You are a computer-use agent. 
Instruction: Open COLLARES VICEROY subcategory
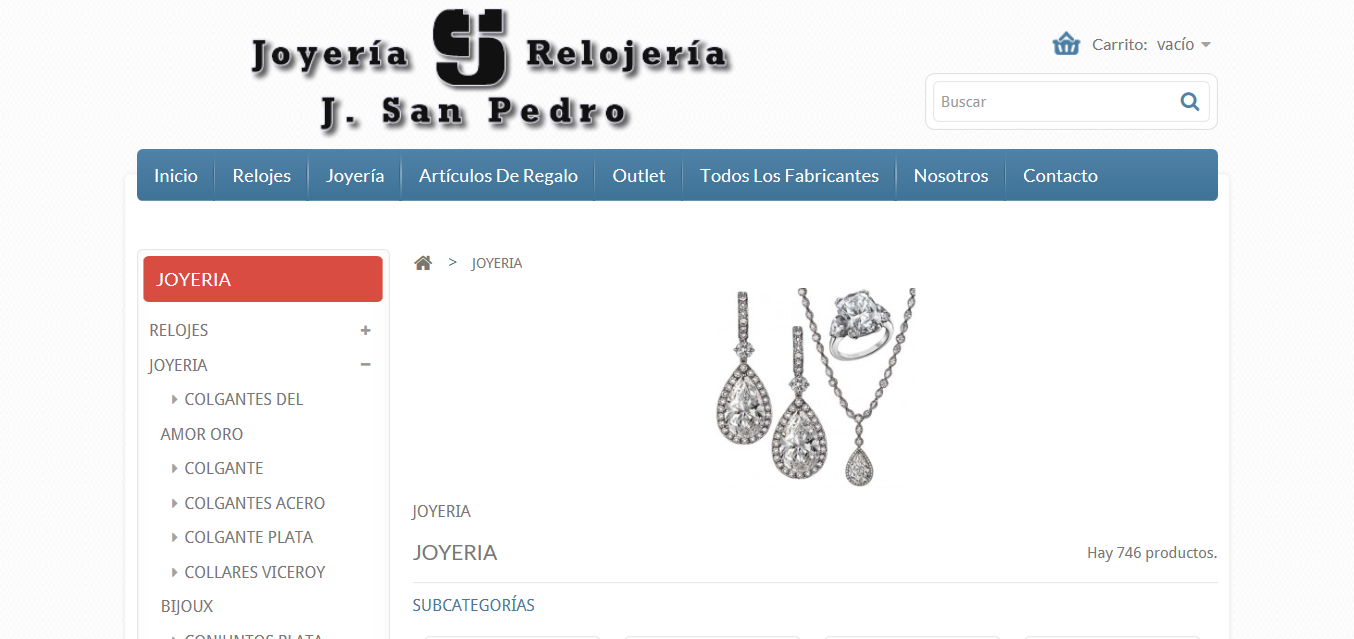(255, 572)
